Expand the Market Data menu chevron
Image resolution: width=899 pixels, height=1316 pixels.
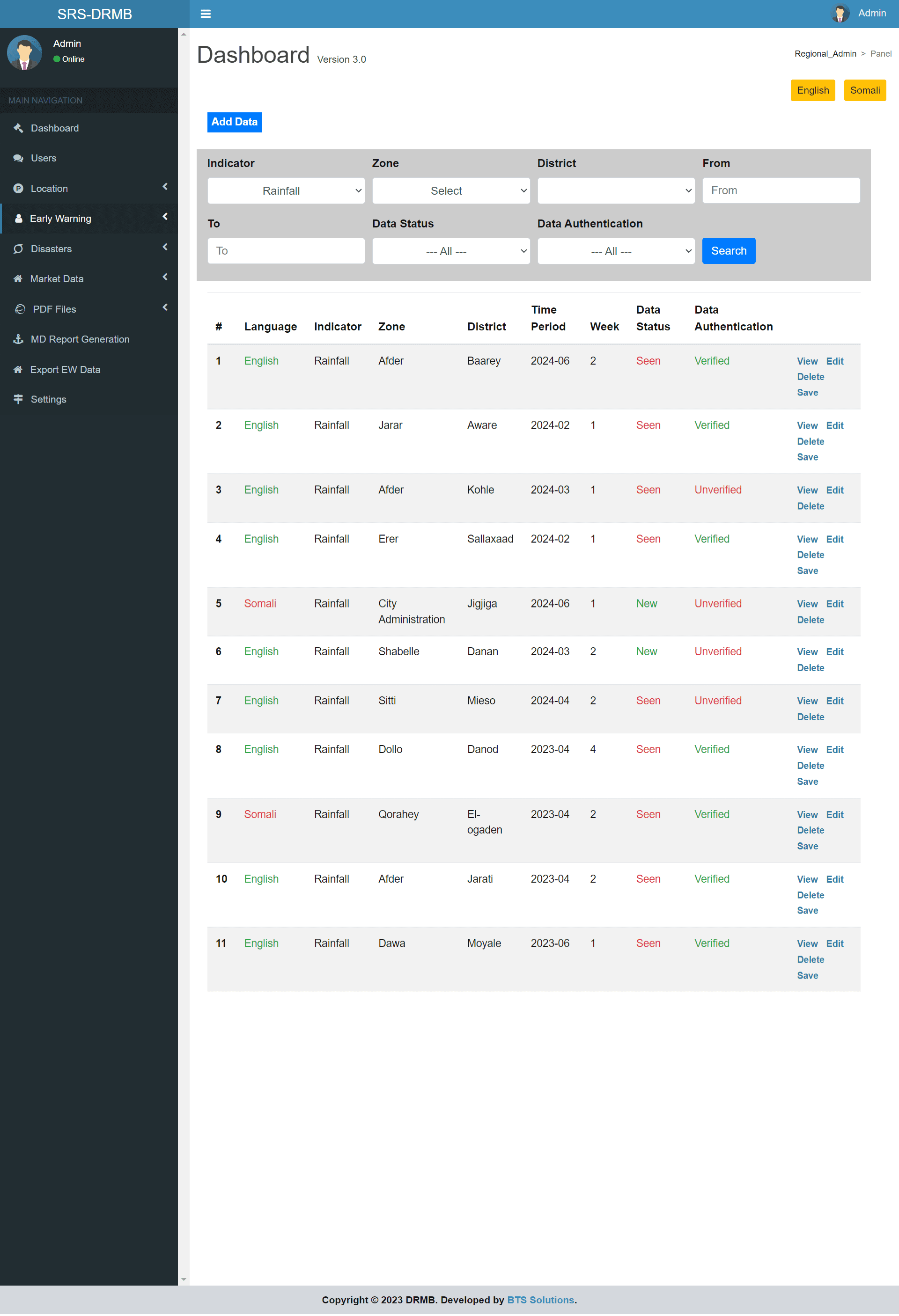click(165, 278)
